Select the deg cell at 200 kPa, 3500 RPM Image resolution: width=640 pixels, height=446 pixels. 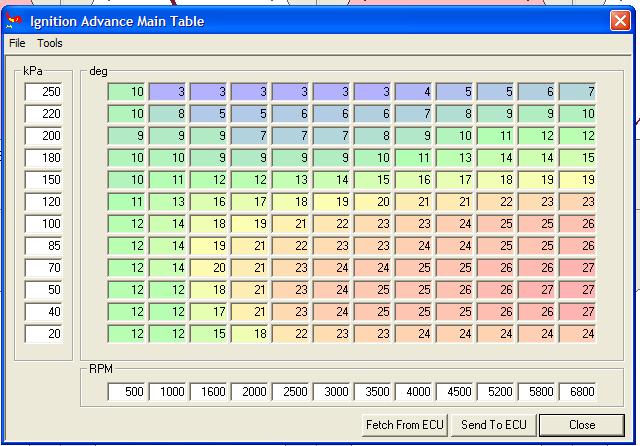[x=372, y=135]
